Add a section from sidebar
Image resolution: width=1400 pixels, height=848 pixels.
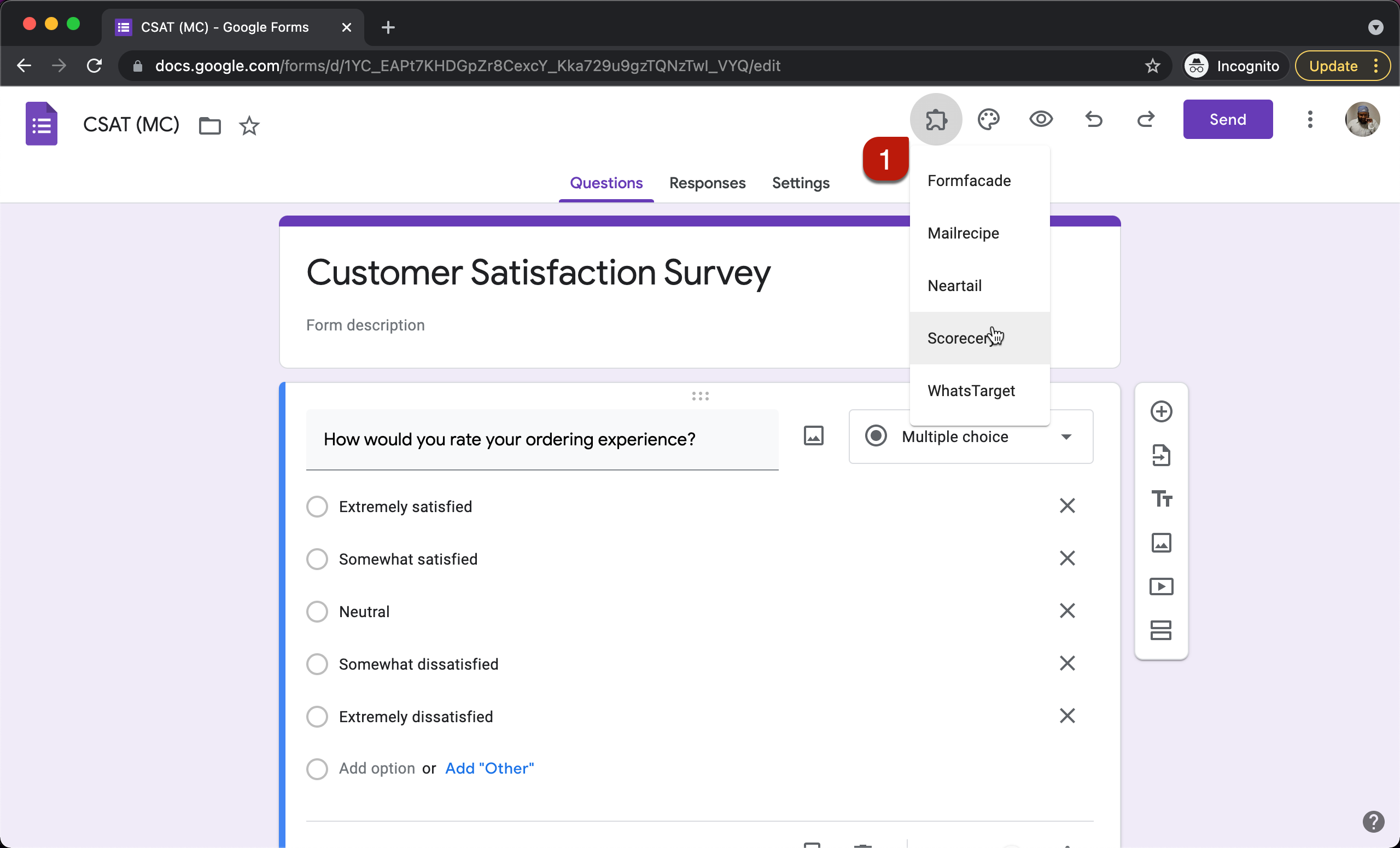click(1161, 630)
